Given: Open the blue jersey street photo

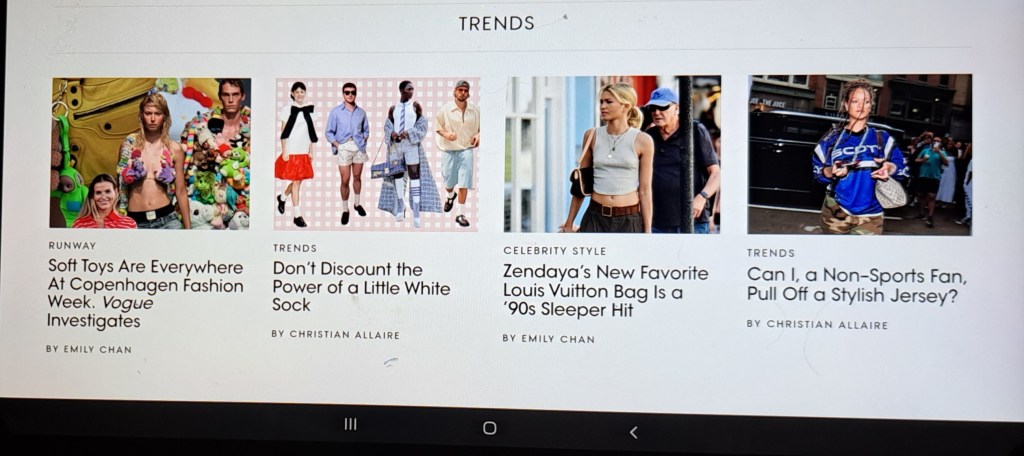Looking at the screenshot, I should click(x=859, y=154).
